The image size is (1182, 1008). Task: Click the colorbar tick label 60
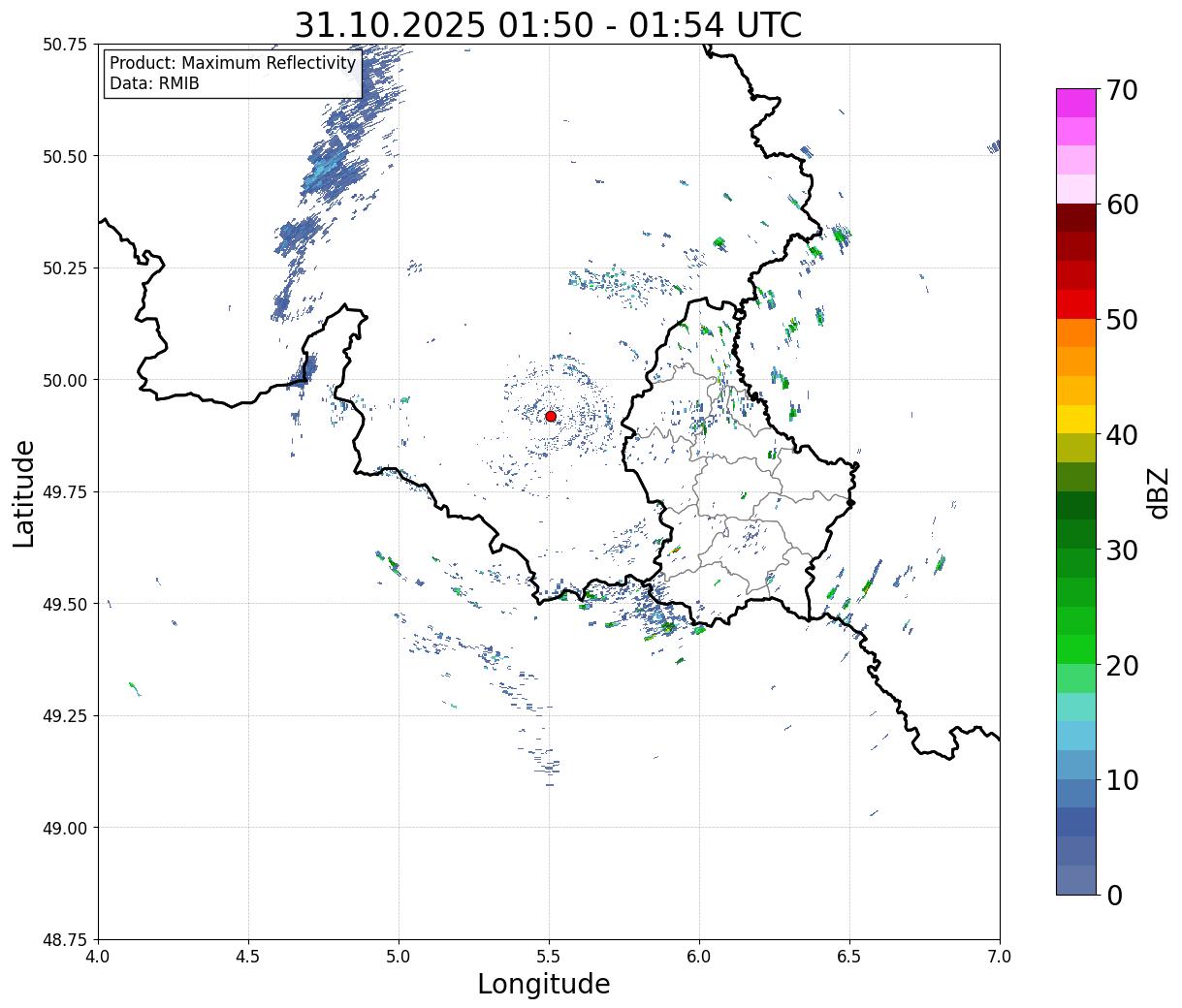[x=1122, y=205]
